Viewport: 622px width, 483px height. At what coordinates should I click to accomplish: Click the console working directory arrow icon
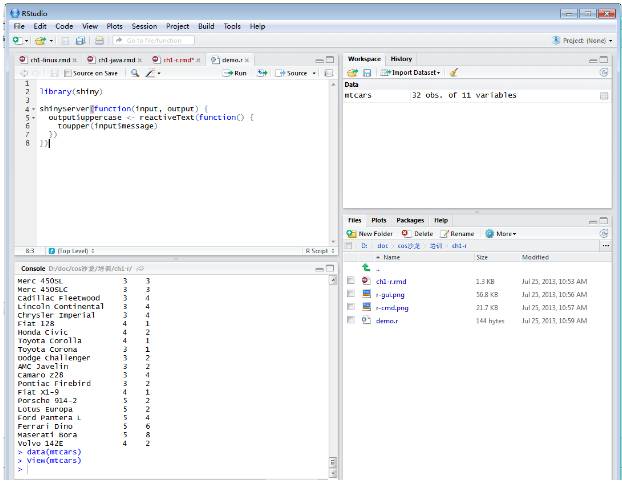point(140,269)
